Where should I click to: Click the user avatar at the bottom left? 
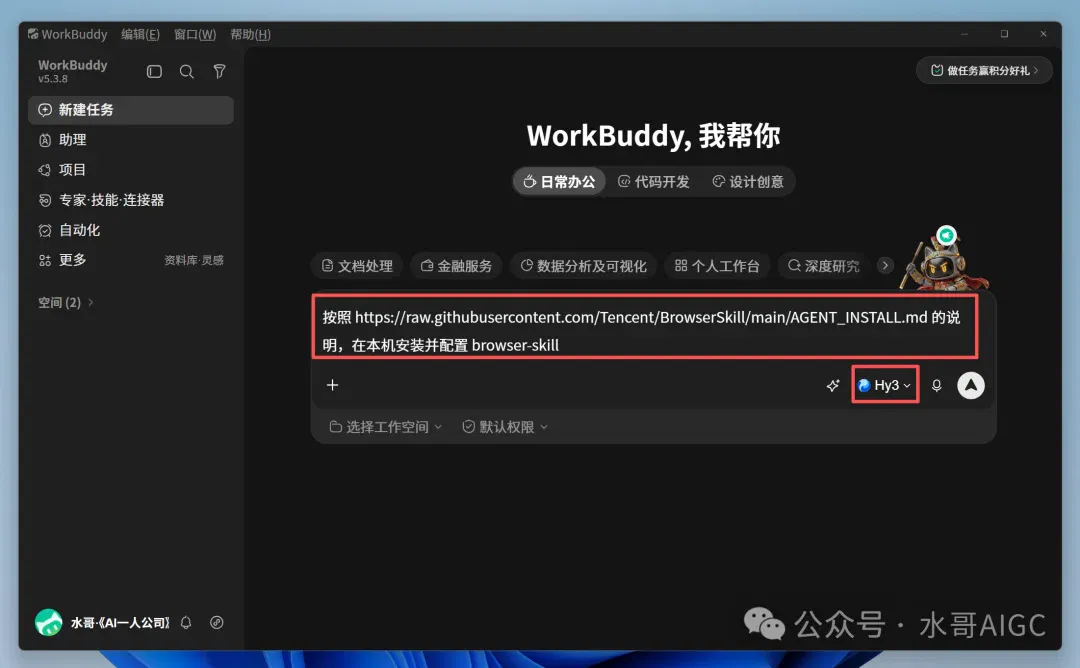(49, 623)
